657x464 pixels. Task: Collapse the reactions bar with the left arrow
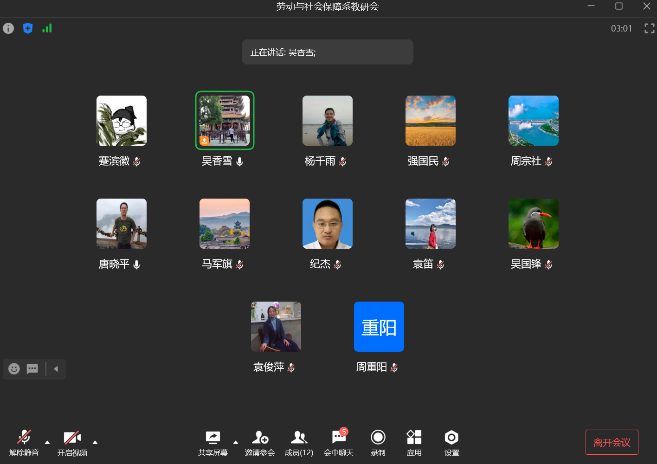pyautogui.click(x=56, y=369)
